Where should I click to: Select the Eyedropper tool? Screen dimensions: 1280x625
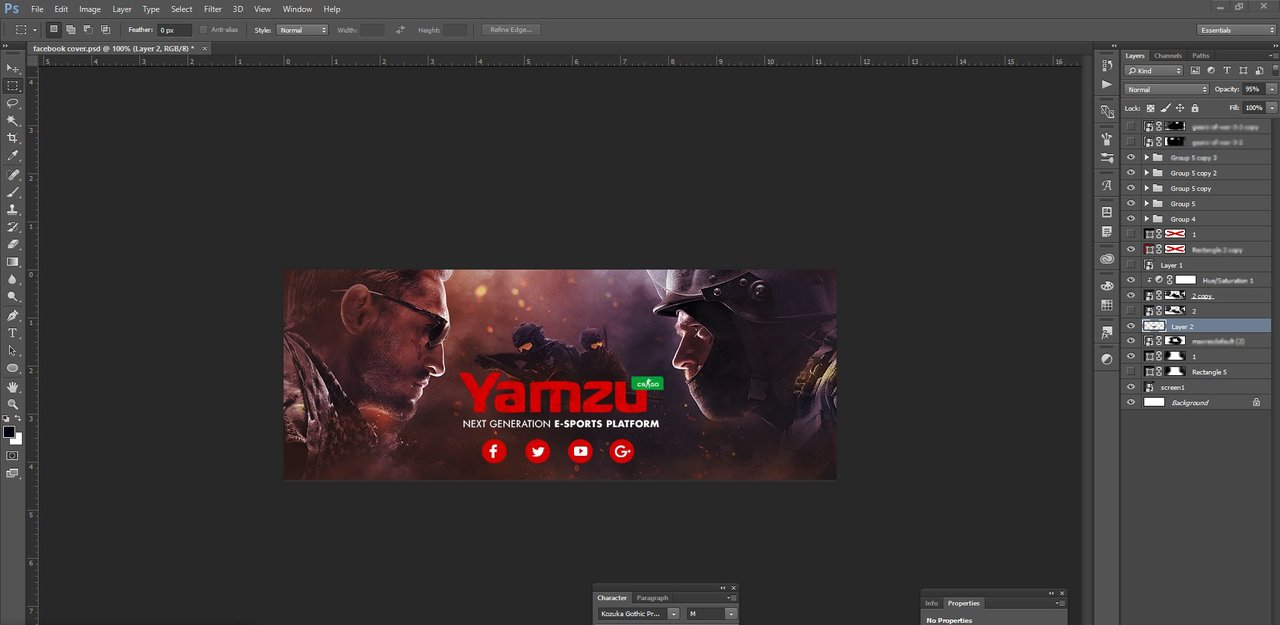(13, 156)
